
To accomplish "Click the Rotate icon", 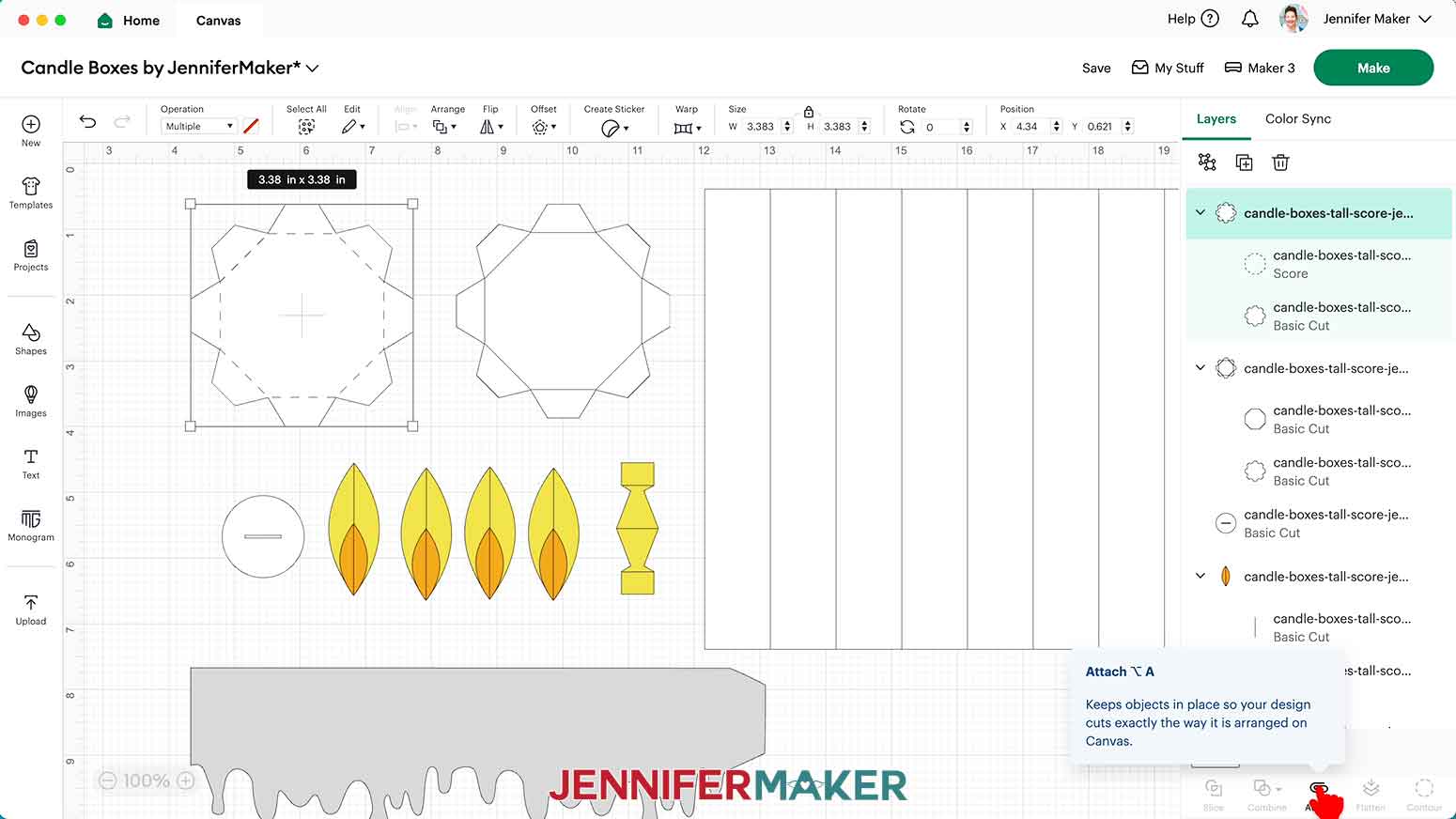I will [906, 127].
